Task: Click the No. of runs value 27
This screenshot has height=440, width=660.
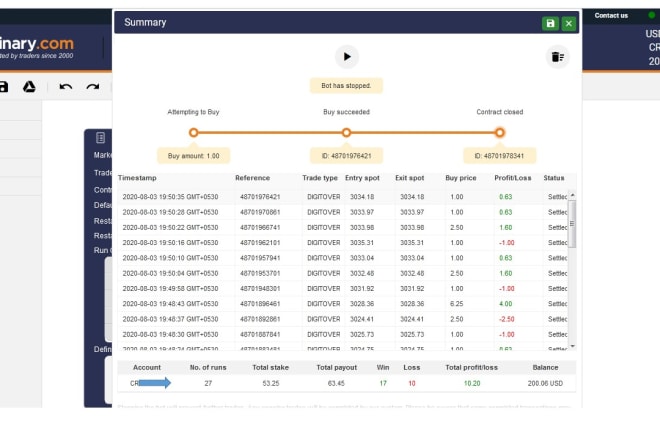Action: tap(208, 384)
